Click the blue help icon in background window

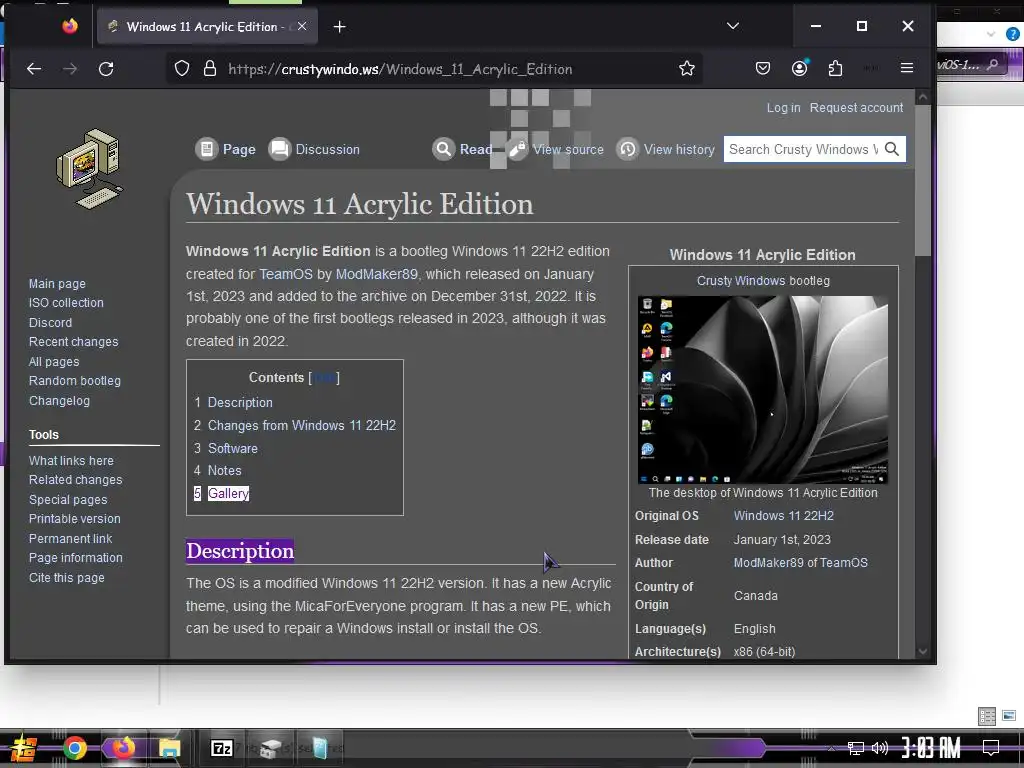[x=1012, y=33]
